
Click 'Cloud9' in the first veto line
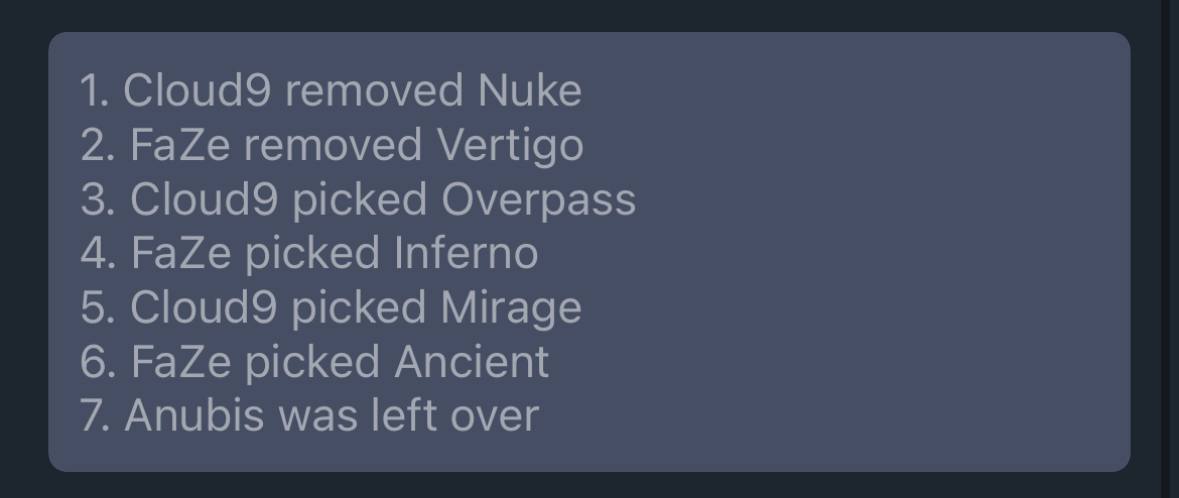(x=196, y=91)
